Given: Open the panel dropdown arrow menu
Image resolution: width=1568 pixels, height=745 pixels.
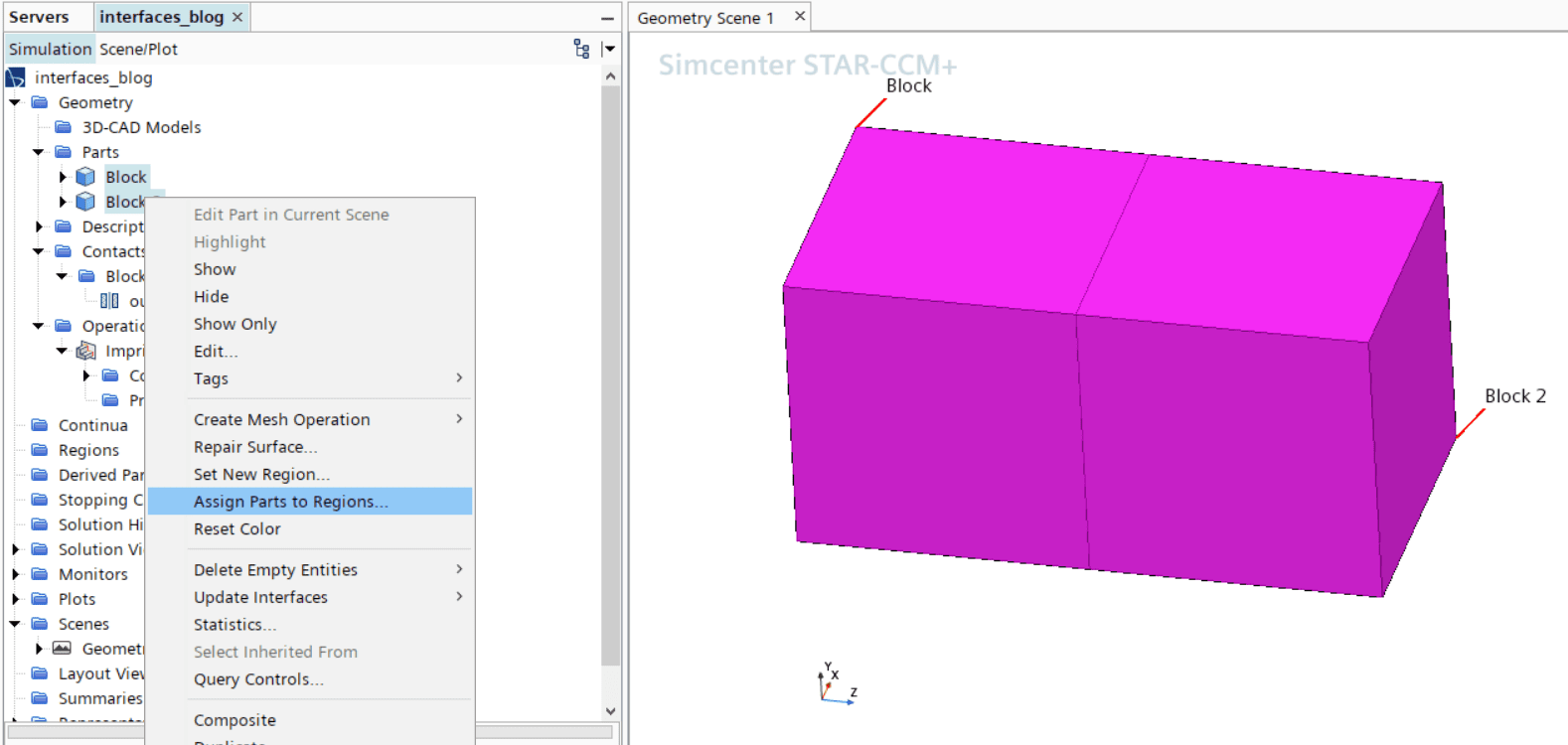Looking at the screenshot, I should pos(609,49).
